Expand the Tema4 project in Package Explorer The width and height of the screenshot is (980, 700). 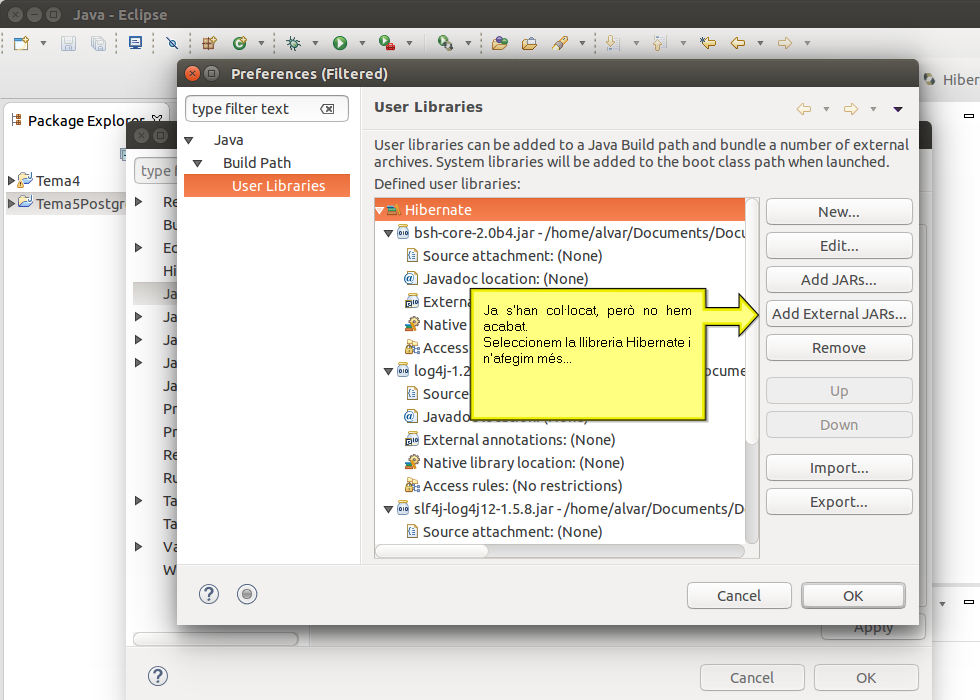11,181
